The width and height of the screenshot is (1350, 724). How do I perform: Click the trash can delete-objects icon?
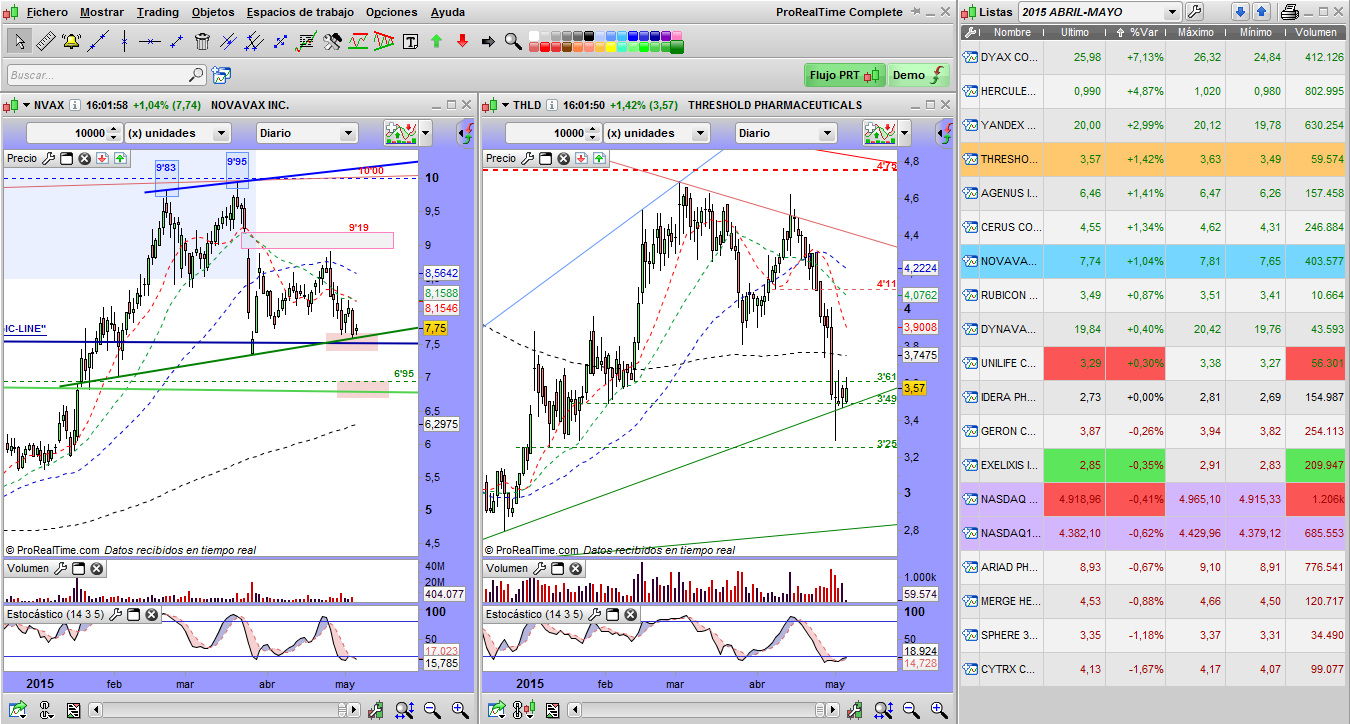click(x=202, y=42)
